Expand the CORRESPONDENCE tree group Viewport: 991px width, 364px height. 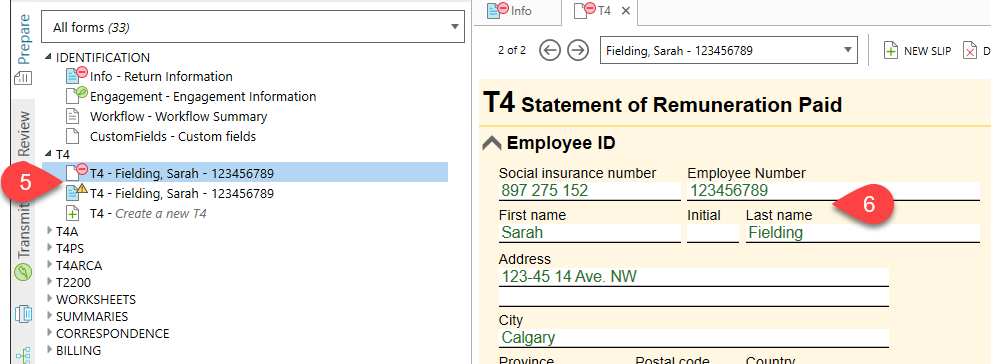tap(50, 334)
